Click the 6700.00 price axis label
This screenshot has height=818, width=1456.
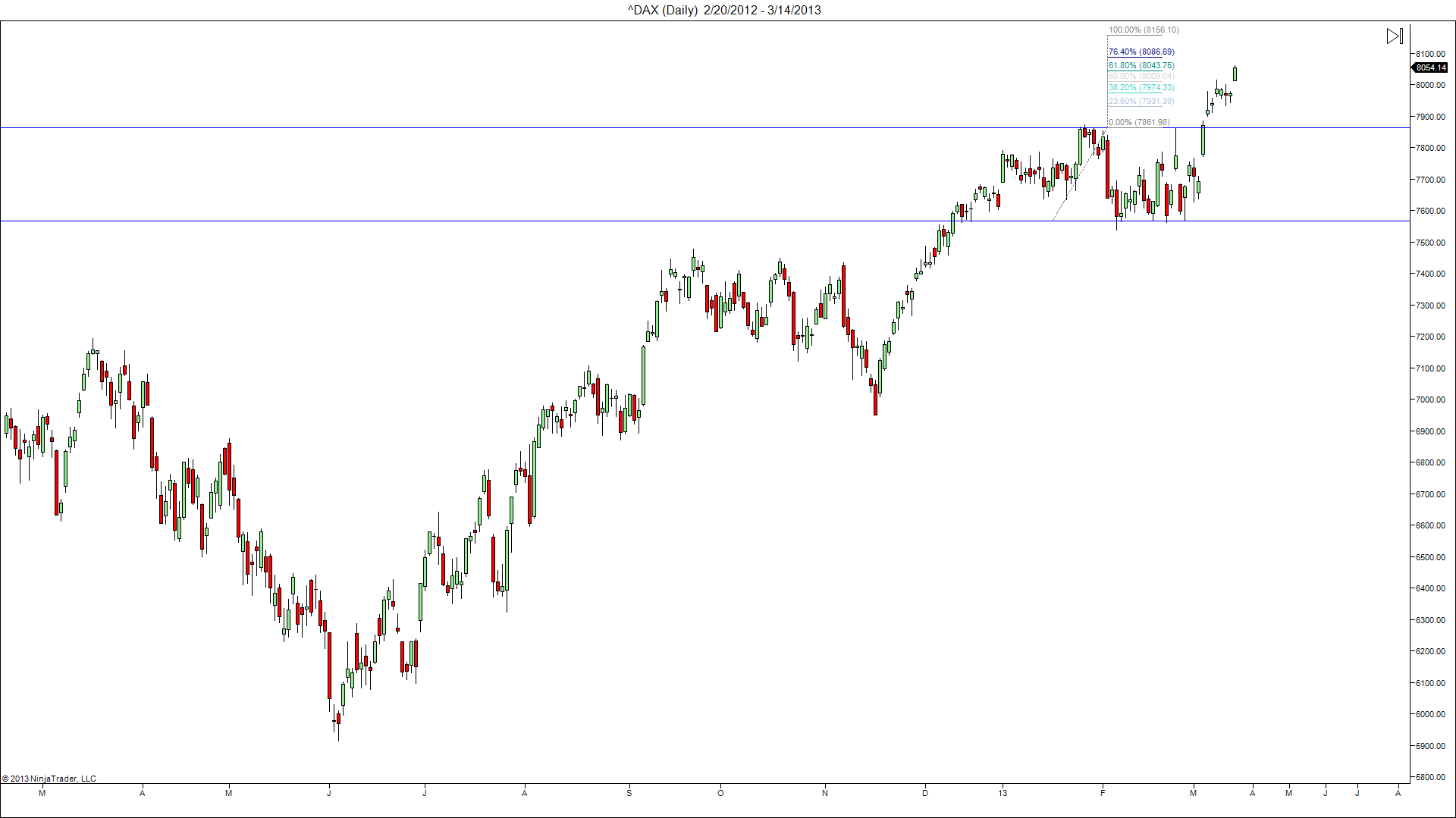[x=1430, y=494]
